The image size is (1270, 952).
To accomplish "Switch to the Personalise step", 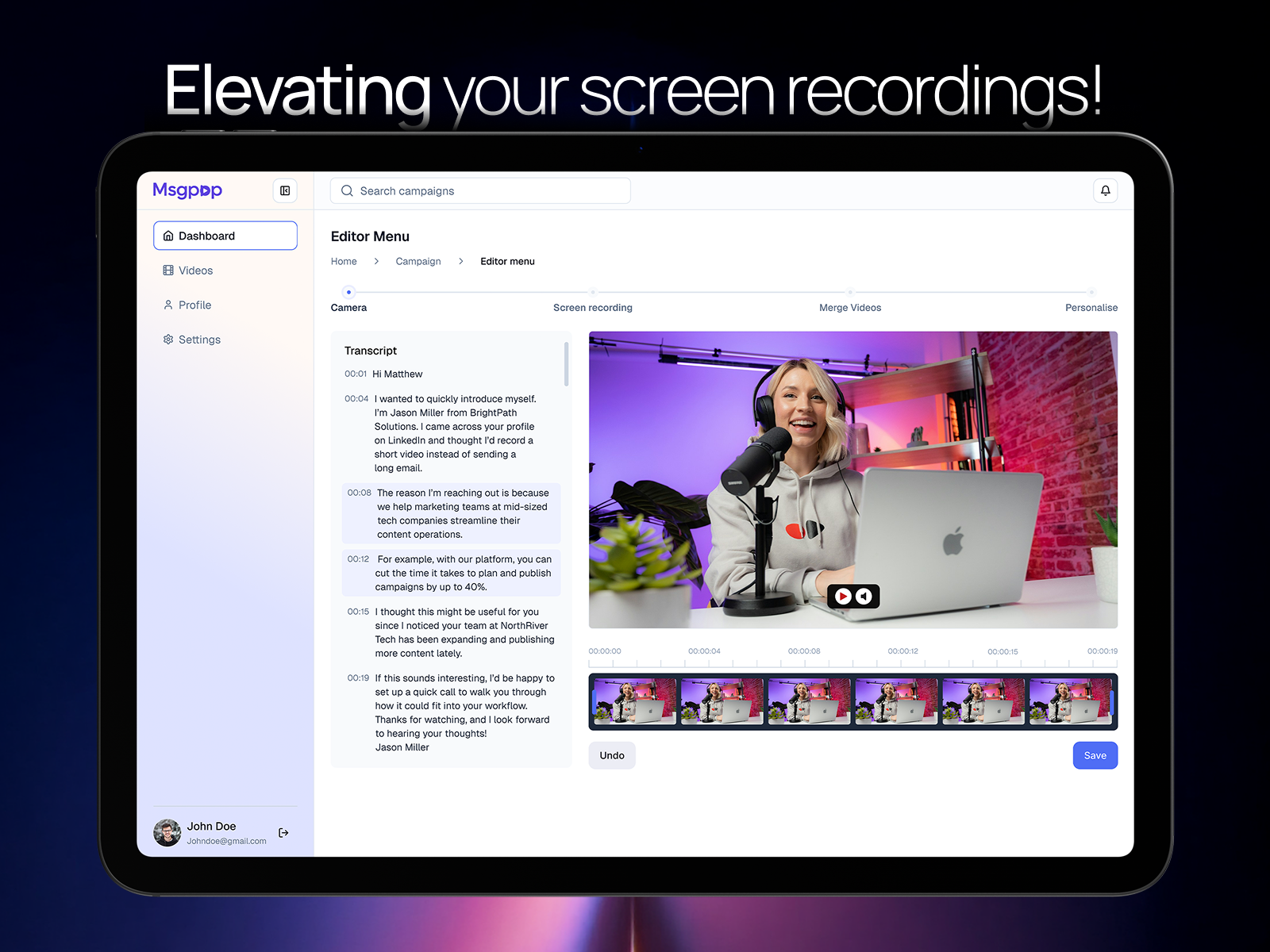I will pos(1091,308).
